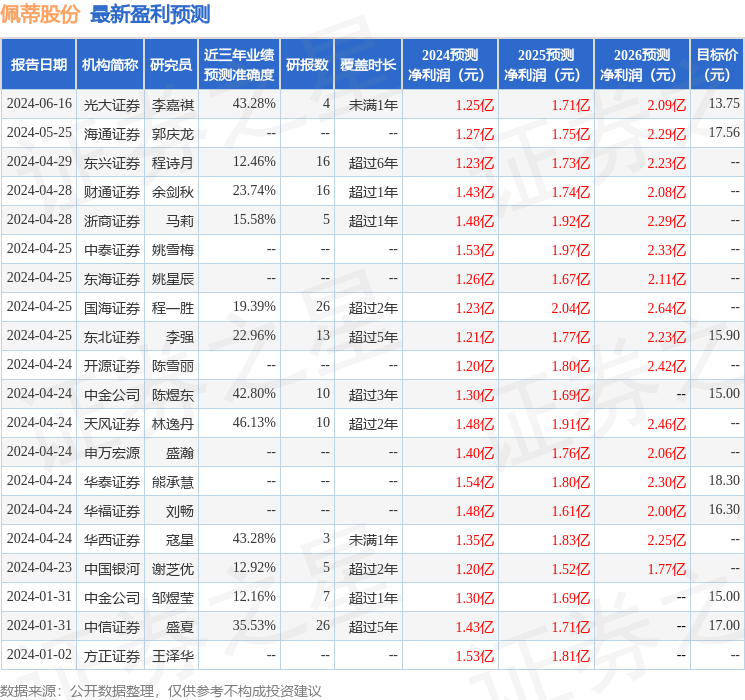
Task: Select the 财通证券 institution cell
Action: coord(112,192)
